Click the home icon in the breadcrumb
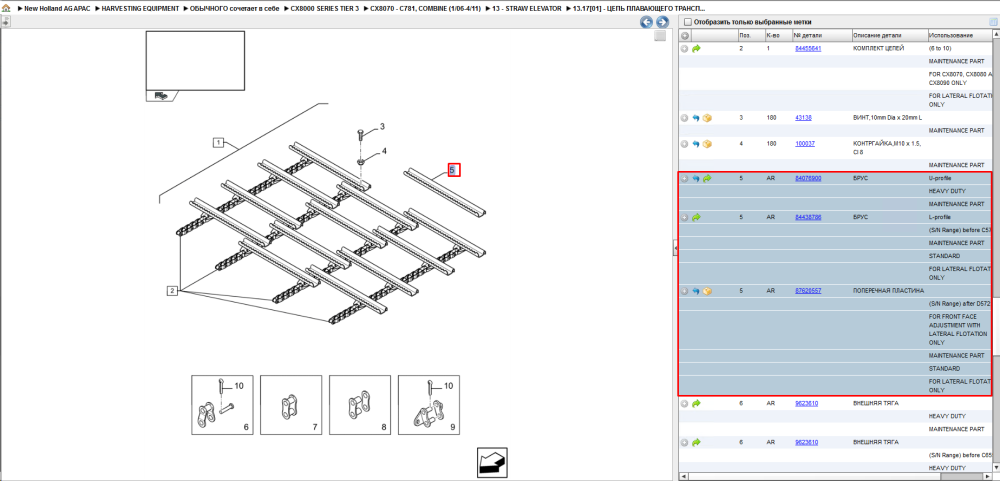Screen dimensions: 1000x481 coord(6,9)
